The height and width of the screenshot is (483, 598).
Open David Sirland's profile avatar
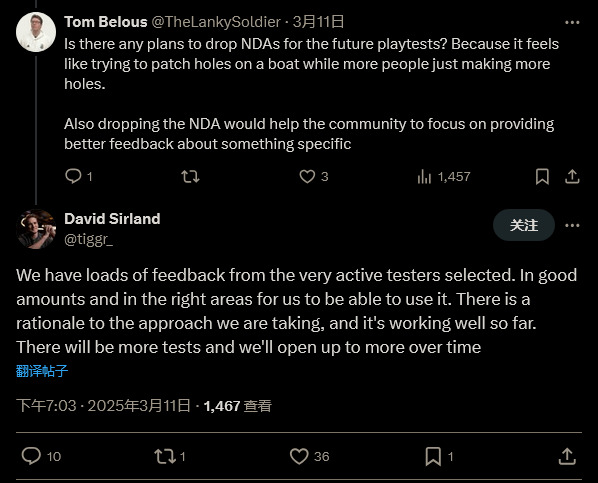point(36,229)
